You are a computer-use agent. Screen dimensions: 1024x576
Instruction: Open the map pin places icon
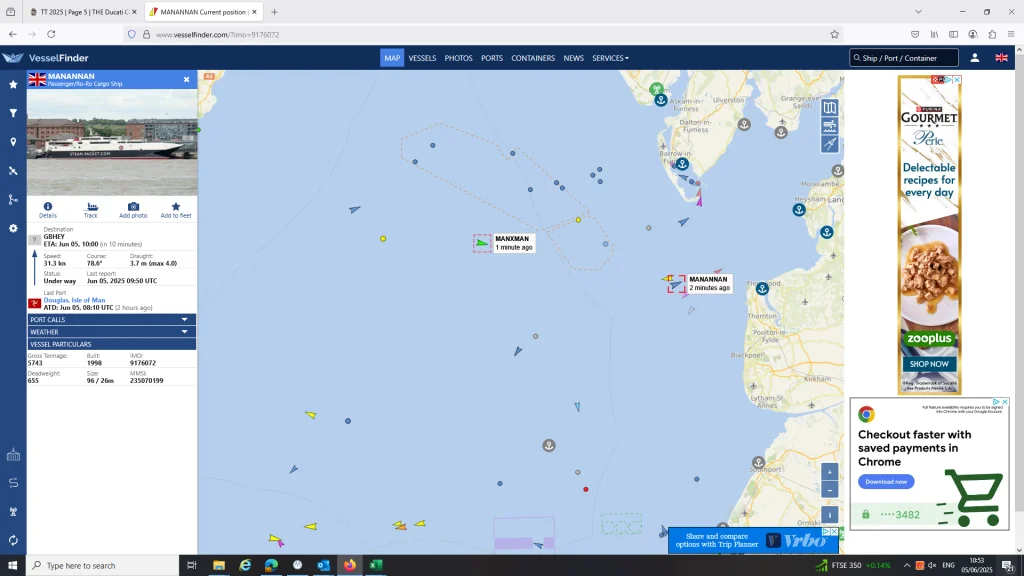tap(13, 142)
